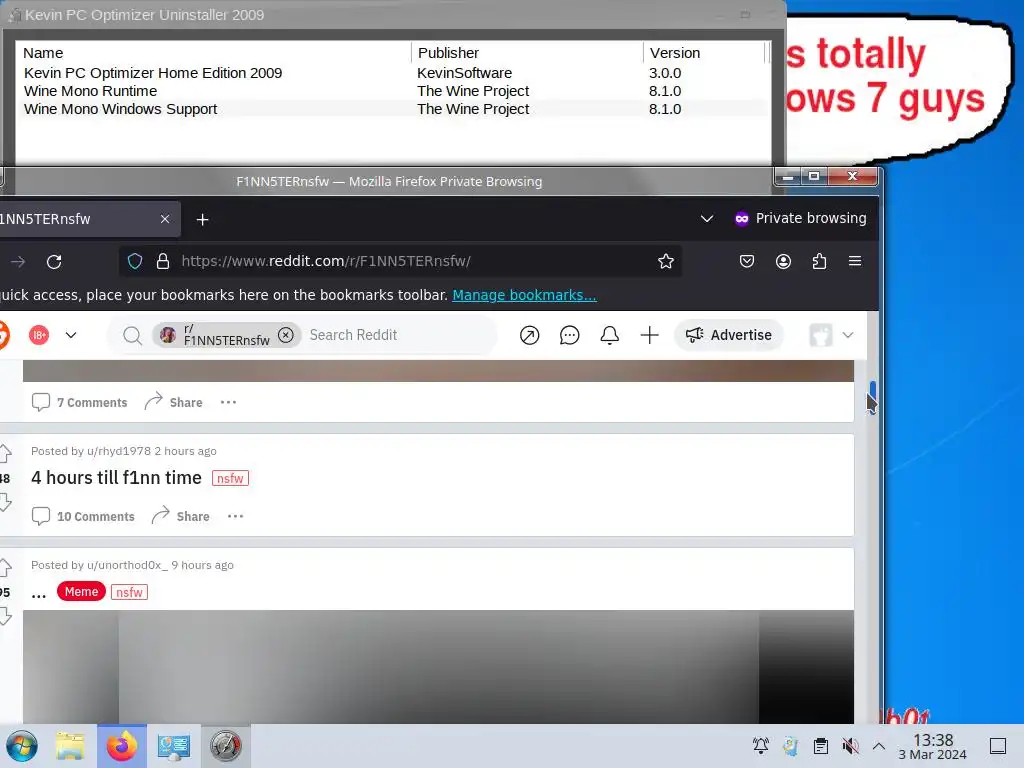Open the Manage bookmarks link

524,295
